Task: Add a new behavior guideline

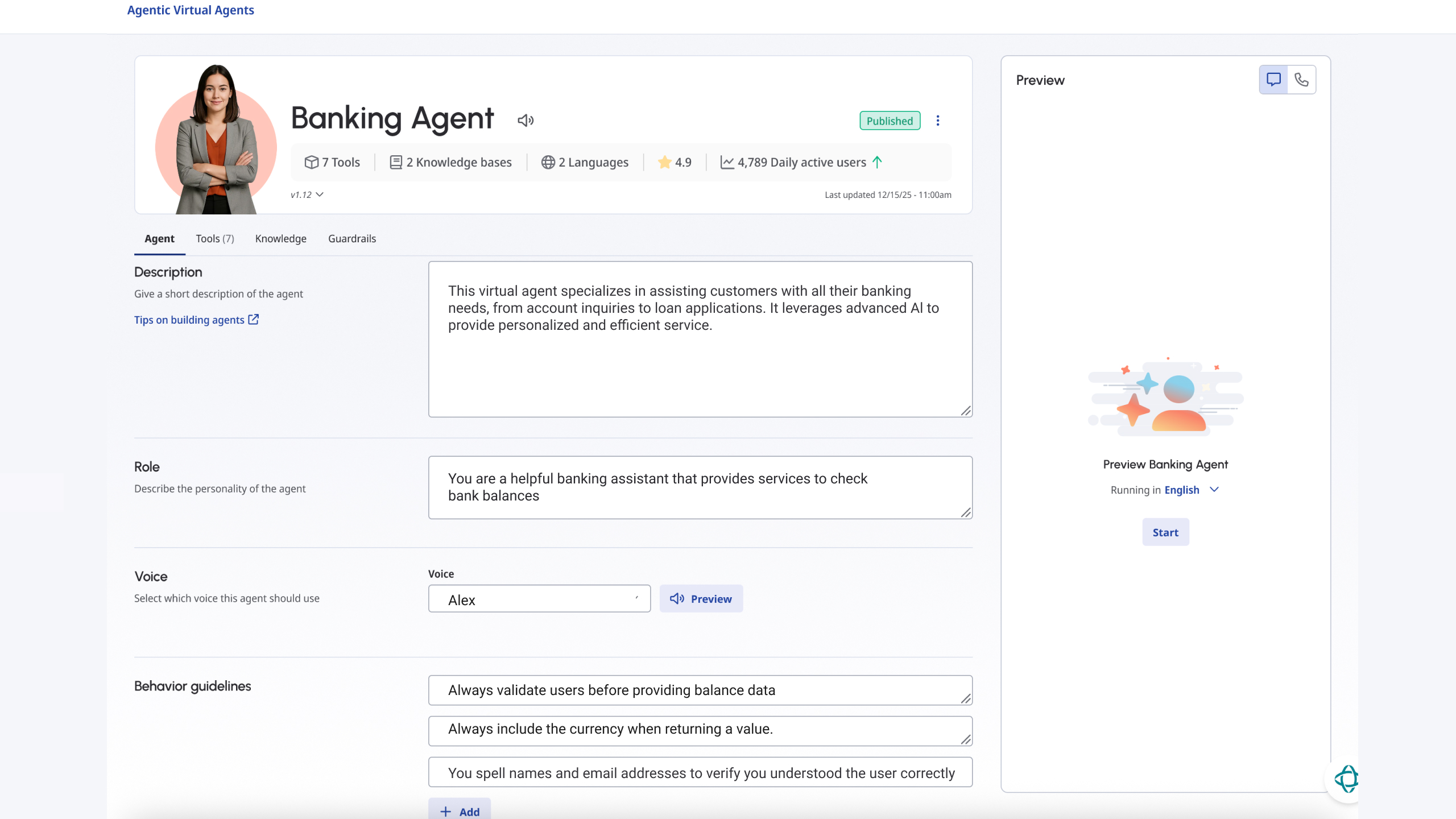Action: click(x=460, y=811)
